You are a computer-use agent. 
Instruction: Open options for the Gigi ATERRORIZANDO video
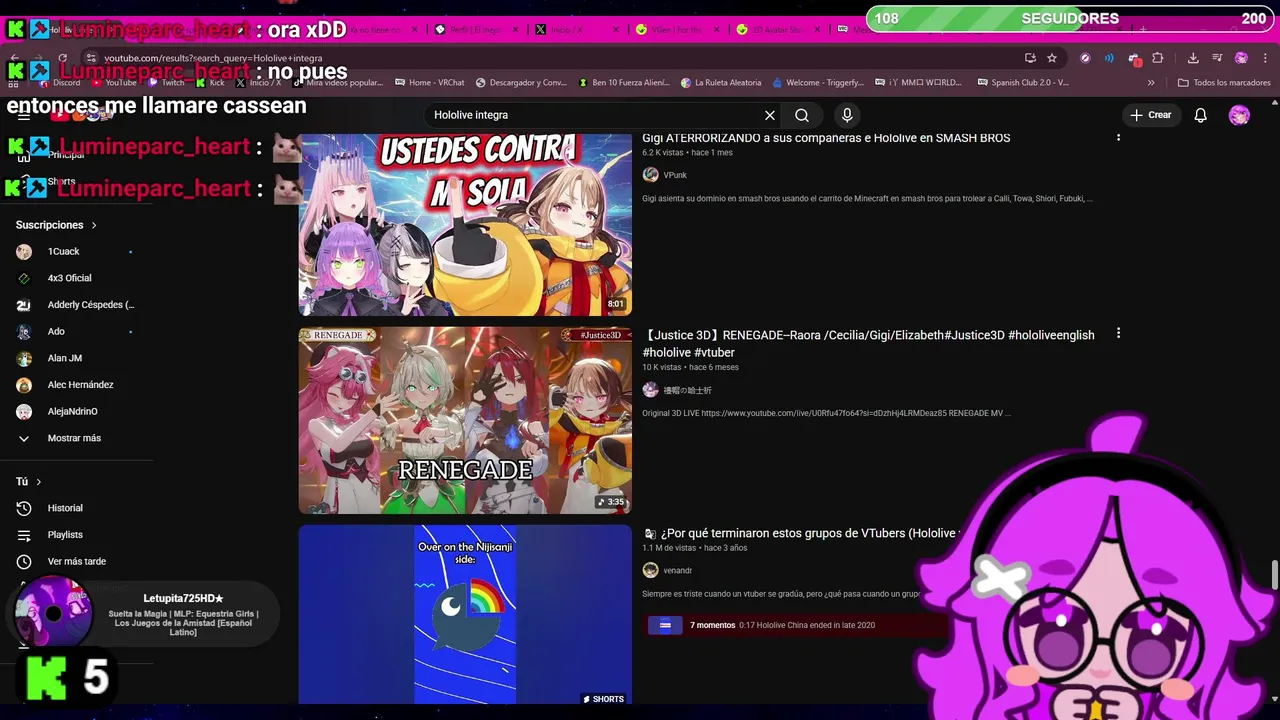(1118, 136)
